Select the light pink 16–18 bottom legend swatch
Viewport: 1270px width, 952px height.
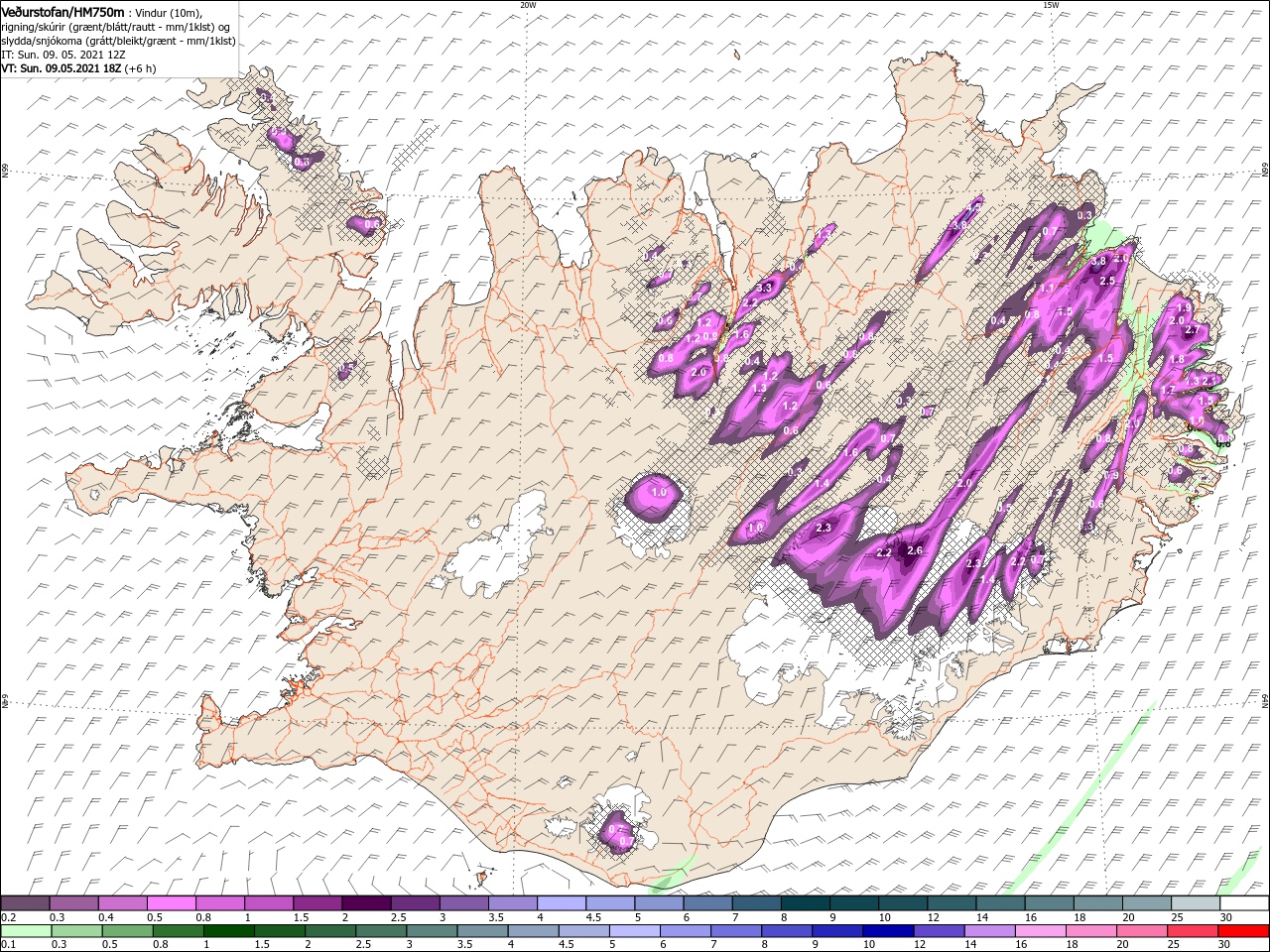point(1039,931)
